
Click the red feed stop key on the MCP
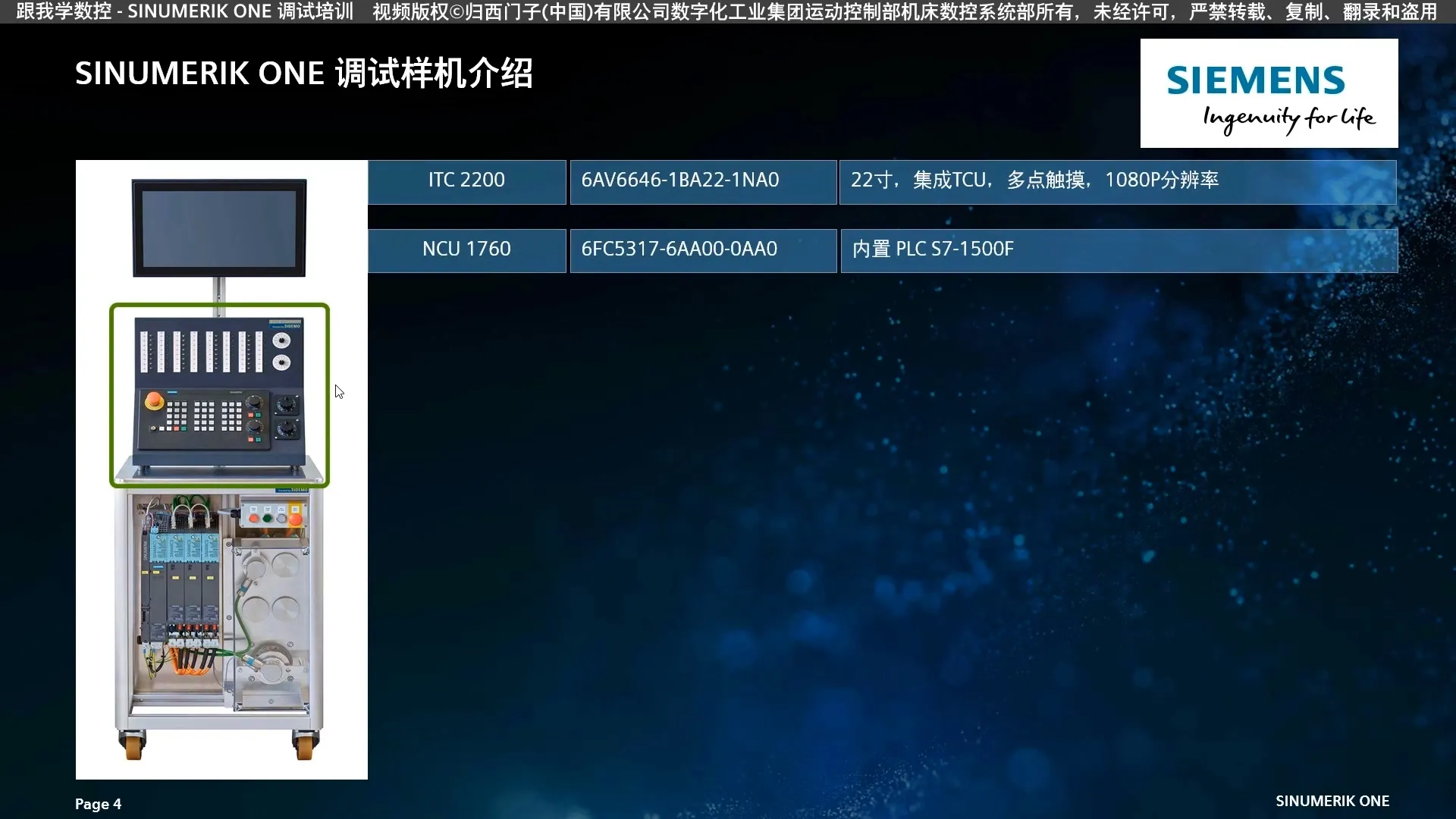250,439
